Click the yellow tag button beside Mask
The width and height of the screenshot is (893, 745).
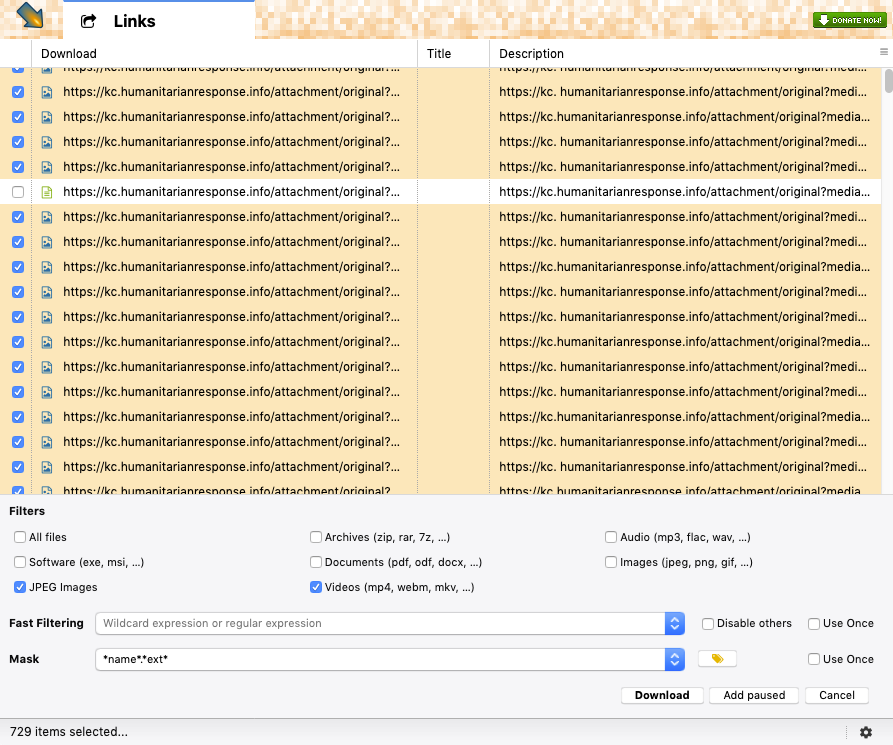[717, 659]
